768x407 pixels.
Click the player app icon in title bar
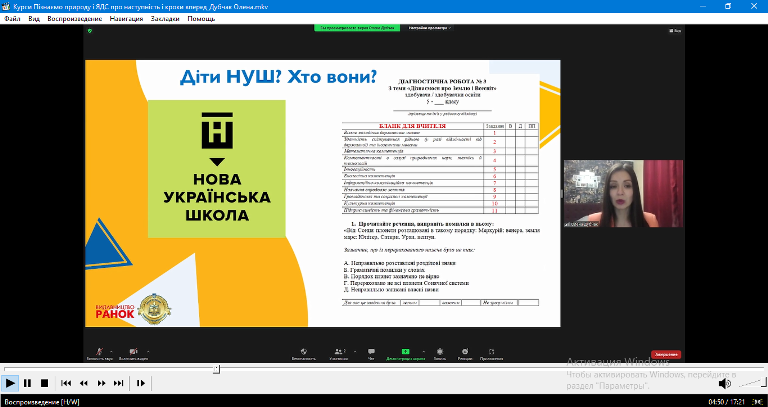tap(6, 7)
